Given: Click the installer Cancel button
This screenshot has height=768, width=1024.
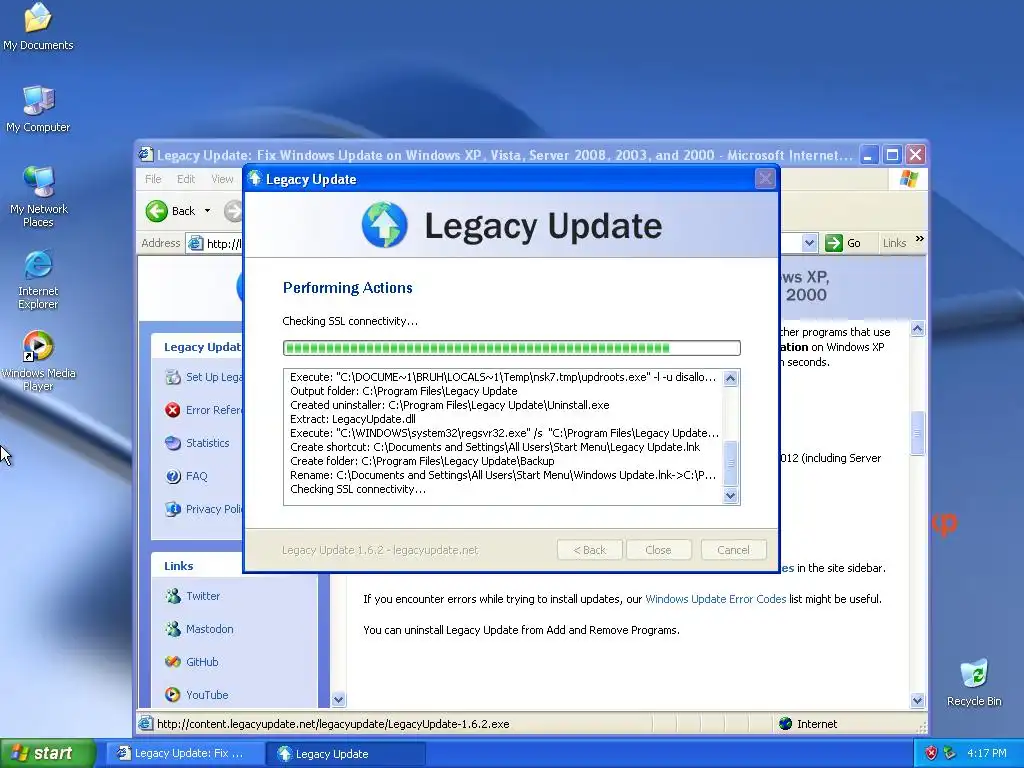Looking at the screenshot, I should pyautogui.click(x=733, y=550).
